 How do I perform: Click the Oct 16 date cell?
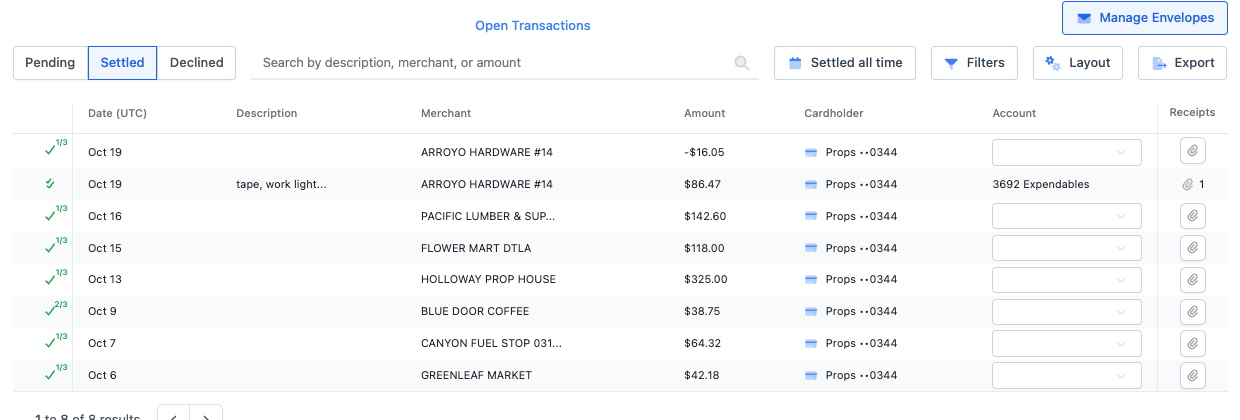pyautogui.click(x=105, y=216)
